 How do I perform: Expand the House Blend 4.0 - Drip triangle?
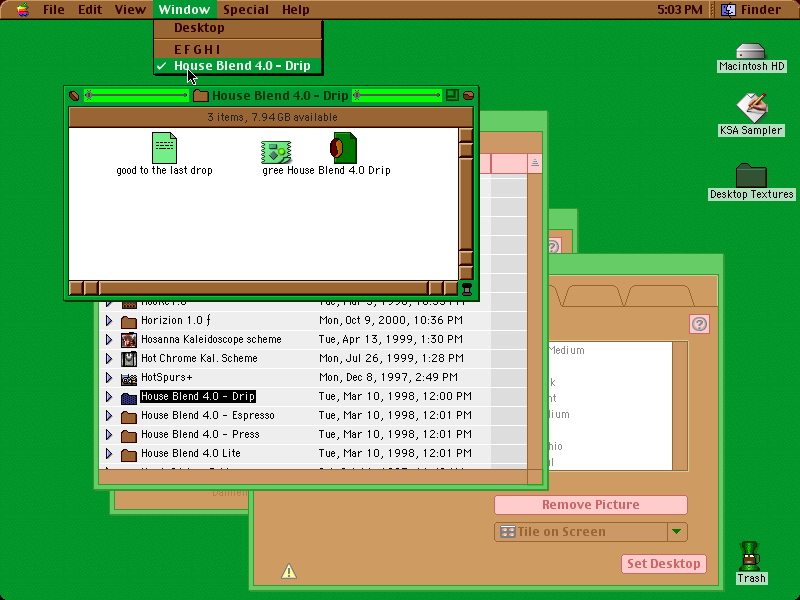pyautogui.click(x=109, y=396)
